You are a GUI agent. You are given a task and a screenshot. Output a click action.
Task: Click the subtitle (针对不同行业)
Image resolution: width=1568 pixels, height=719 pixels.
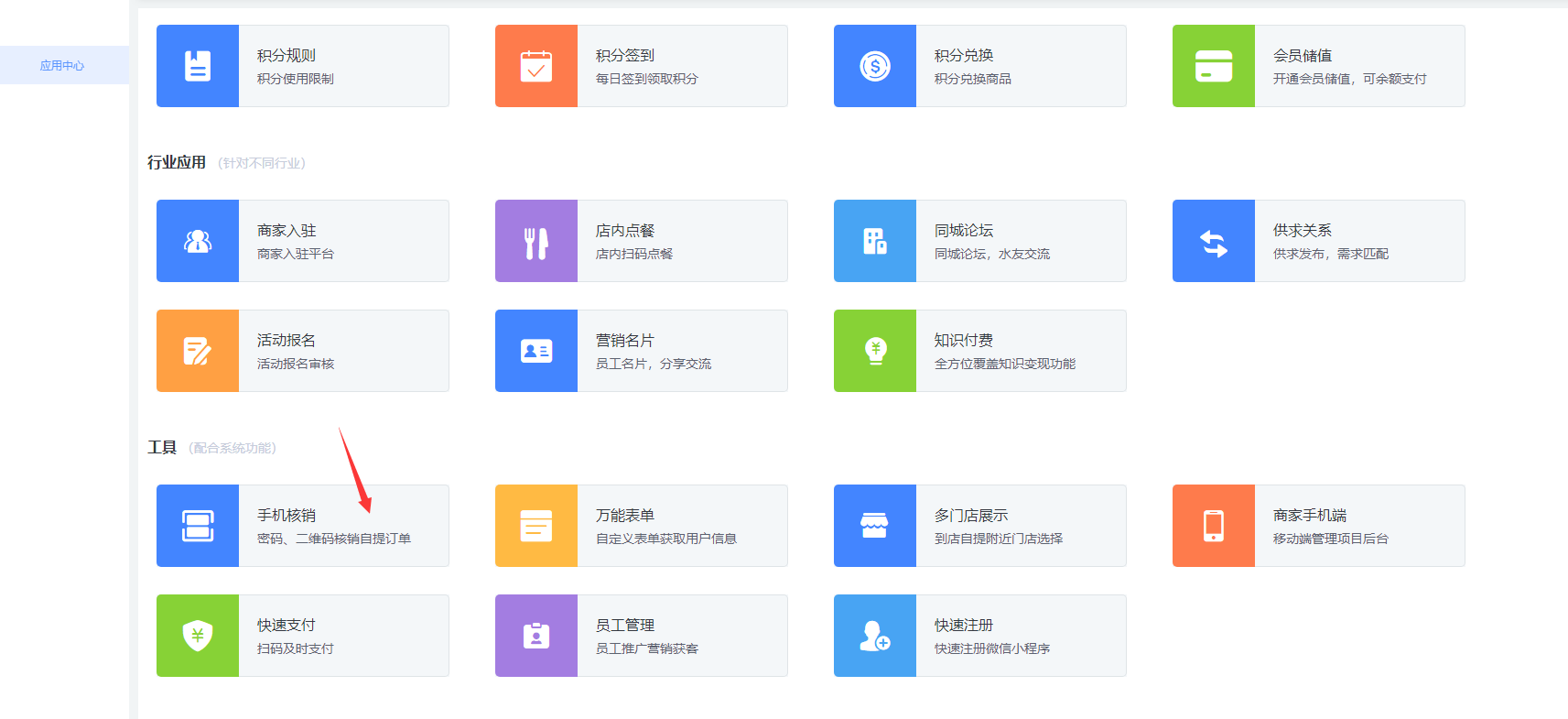tap(262, 163)
